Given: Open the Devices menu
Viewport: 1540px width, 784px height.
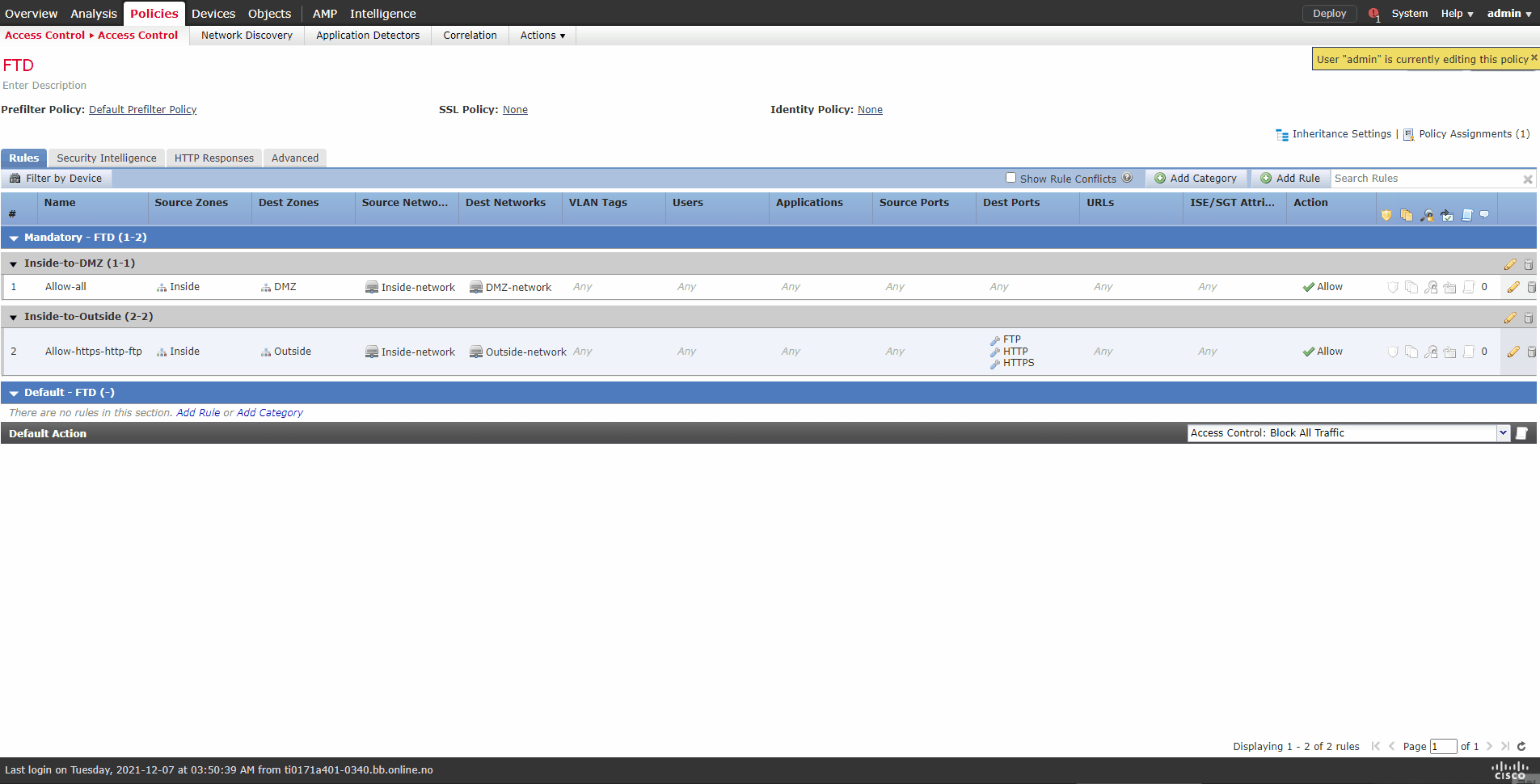Looking at the screenshot, I should [x=213, y=14].
